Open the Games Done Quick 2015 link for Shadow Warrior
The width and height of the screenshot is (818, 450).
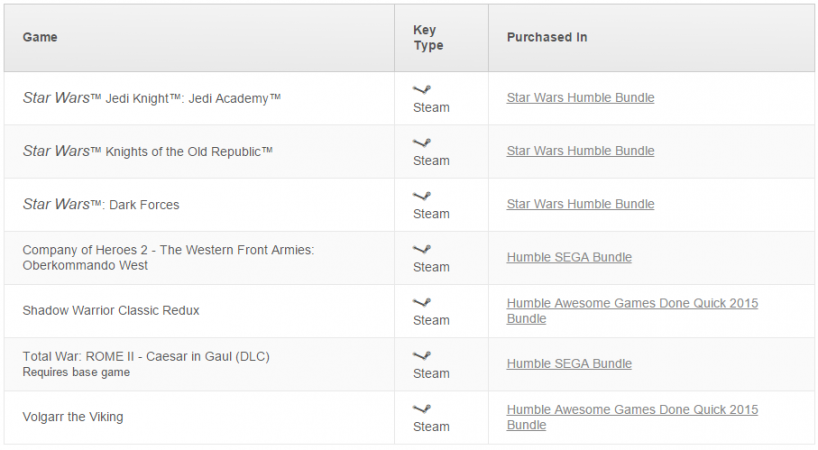[632, 311]
